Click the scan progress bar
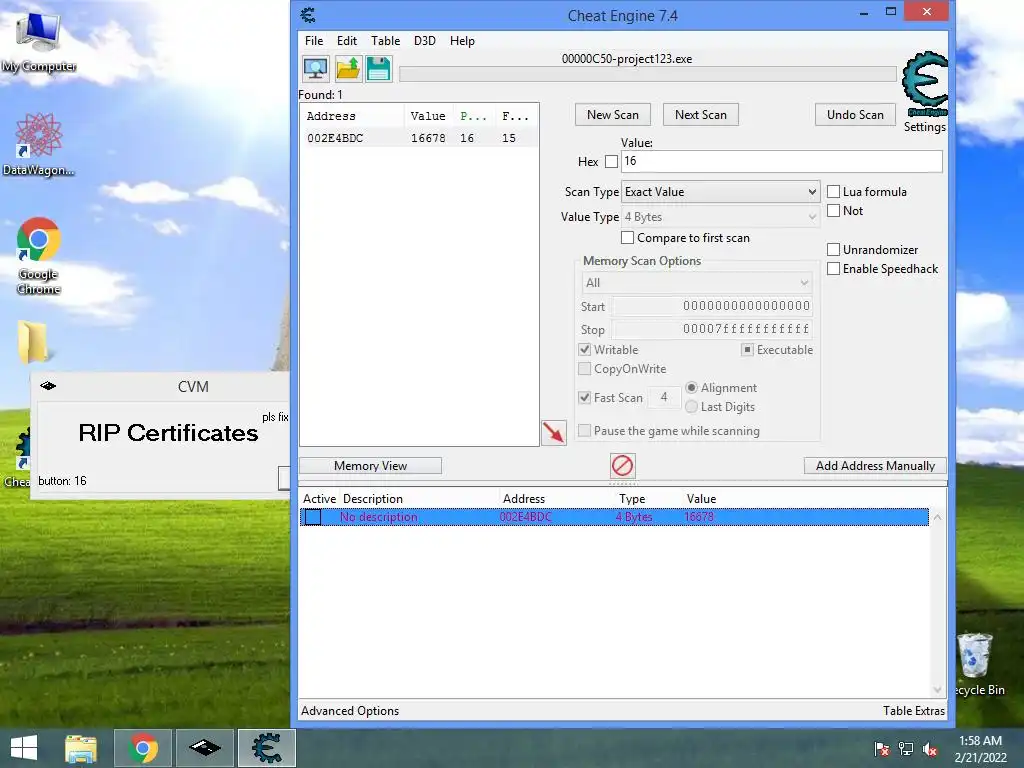1024x768 pixels. [x=647, y=74]
